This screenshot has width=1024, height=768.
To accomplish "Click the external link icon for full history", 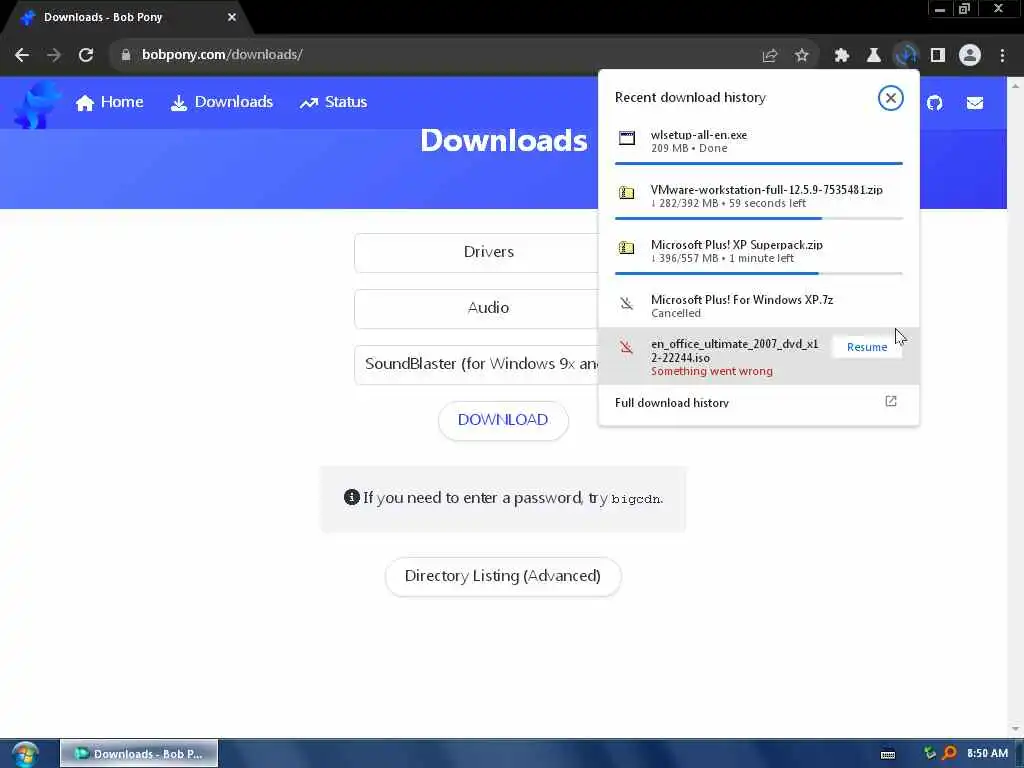I will coord(891,402).
